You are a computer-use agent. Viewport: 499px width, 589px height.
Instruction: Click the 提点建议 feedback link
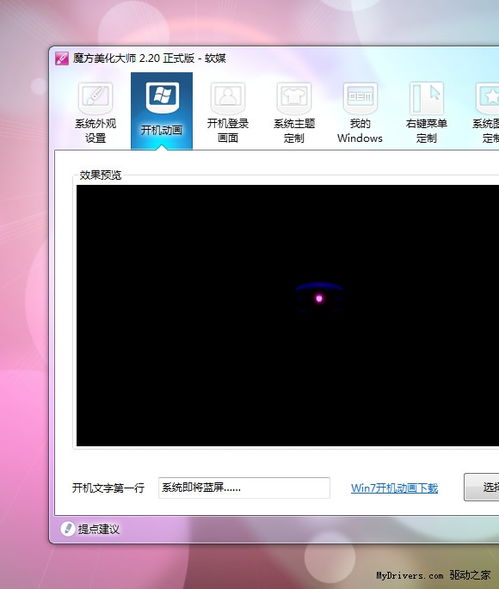click(x=98, y=529)
